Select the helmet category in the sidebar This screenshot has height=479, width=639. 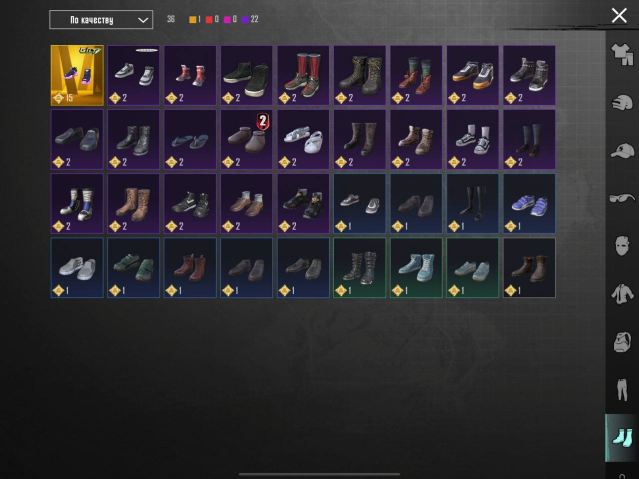622,102
